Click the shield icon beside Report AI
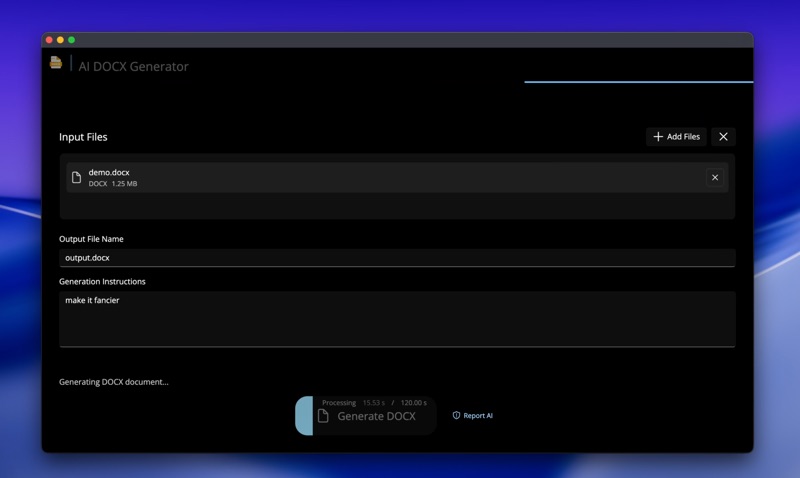This screenshot has height=478, width=800. [x=456, y=415]
